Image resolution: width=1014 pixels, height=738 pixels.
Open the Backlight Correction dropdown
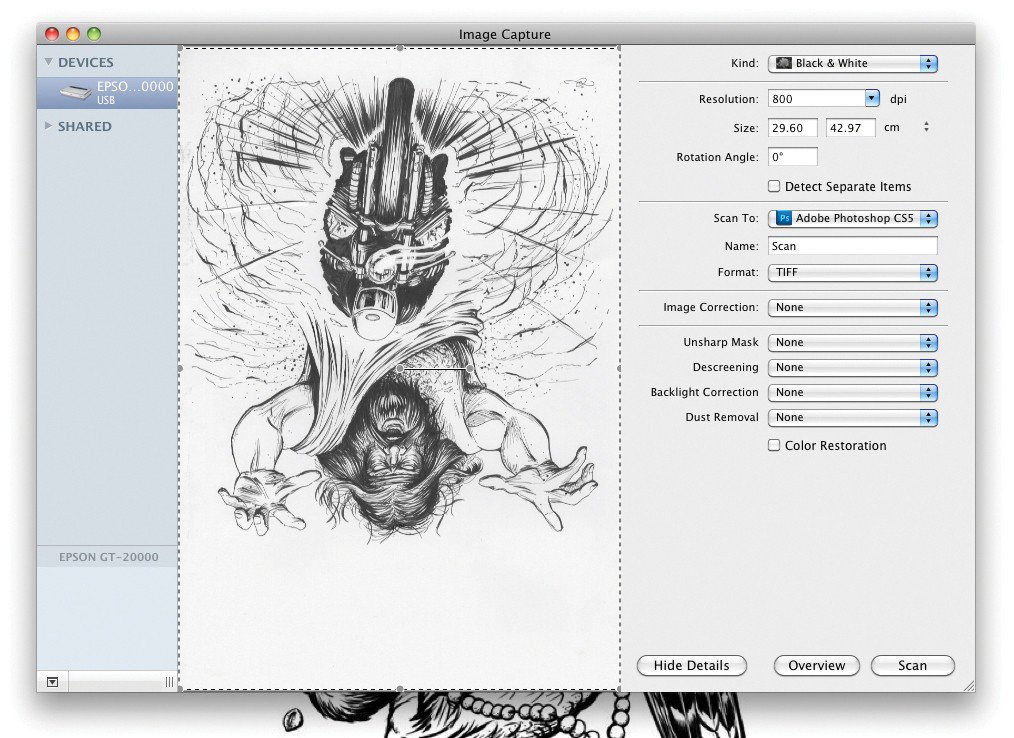pos(852,393)
